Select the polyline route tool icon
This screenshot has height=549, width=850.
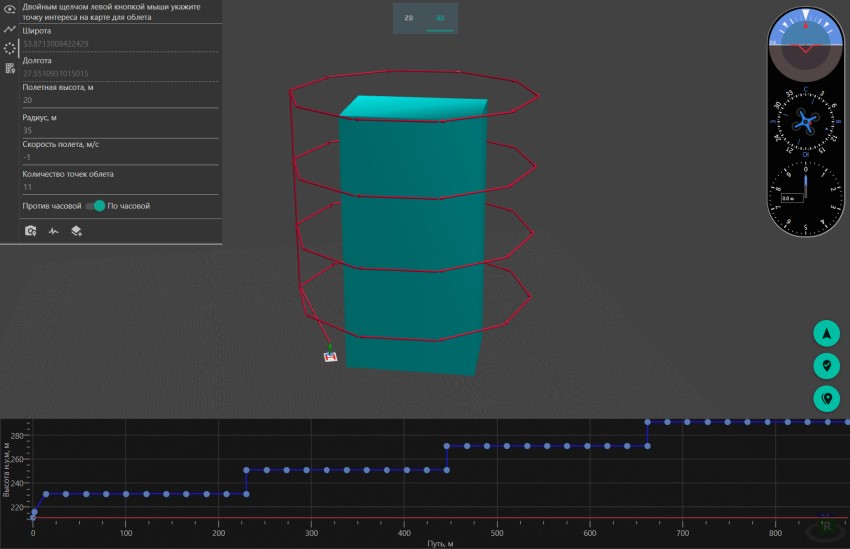tap(9, 29)
